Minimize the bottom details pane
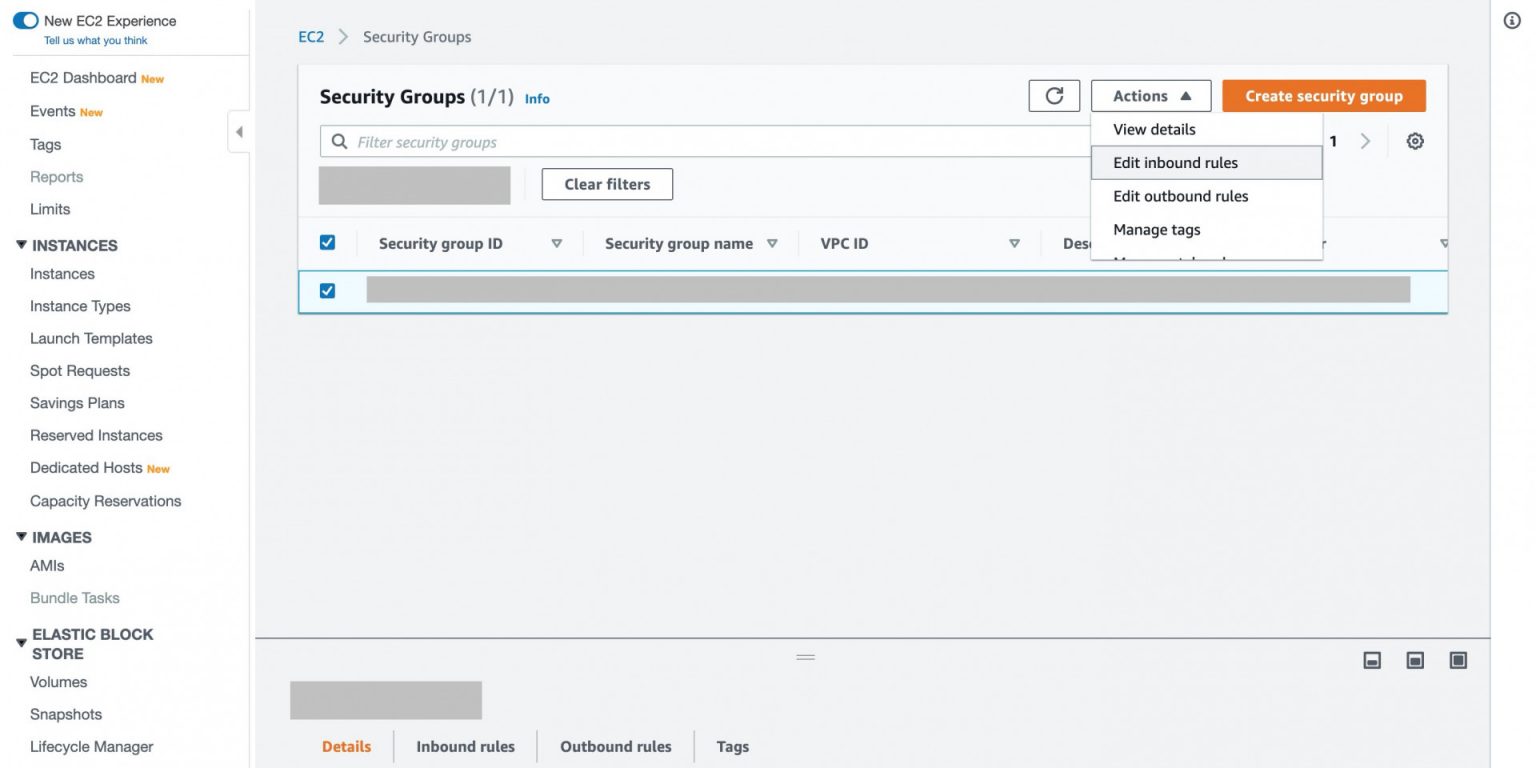The height and width of the screenshot is (768, 1536). 1373,660
